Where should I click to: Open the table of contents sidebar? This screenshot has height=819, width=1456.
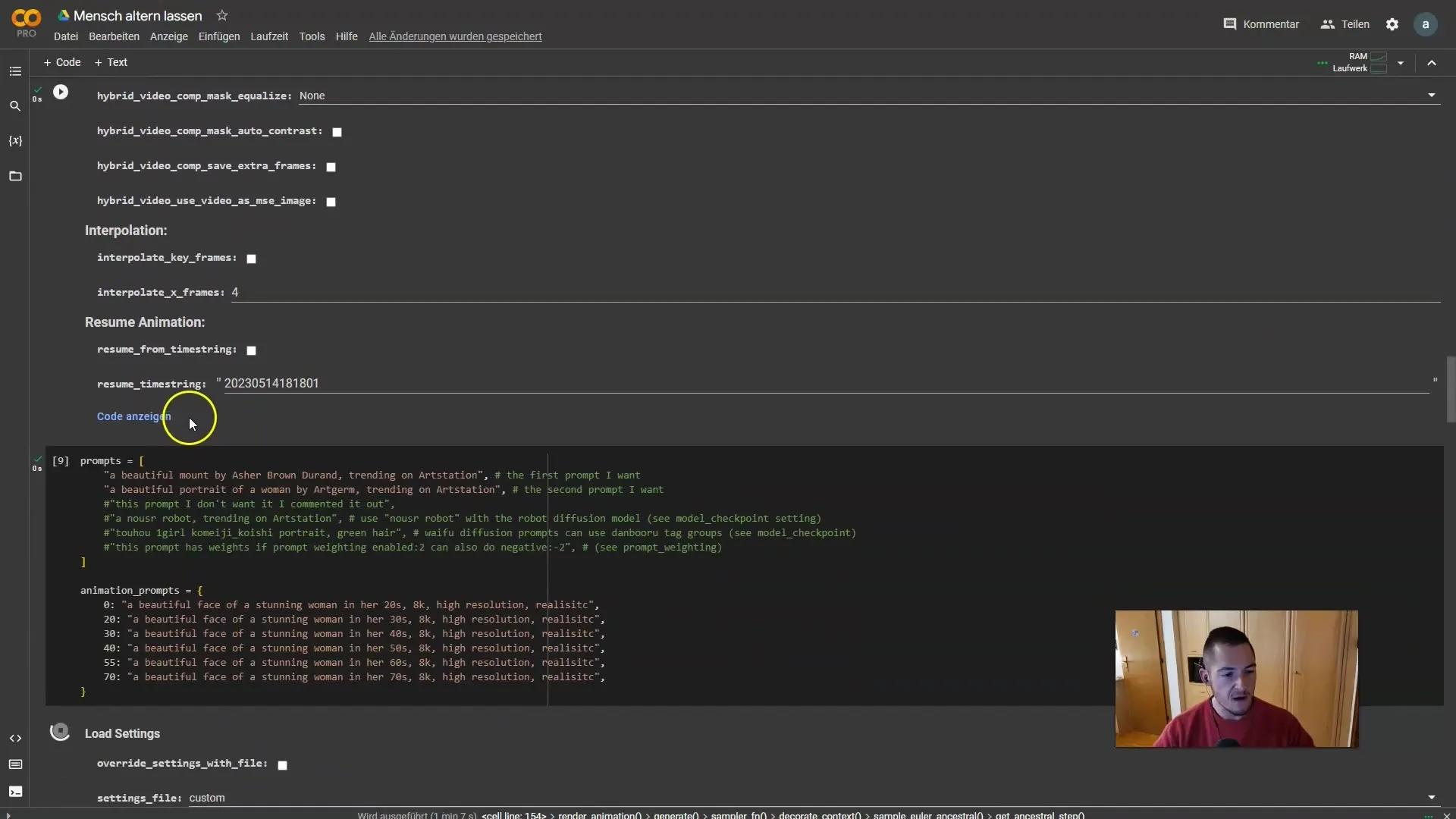pos(15,71)
